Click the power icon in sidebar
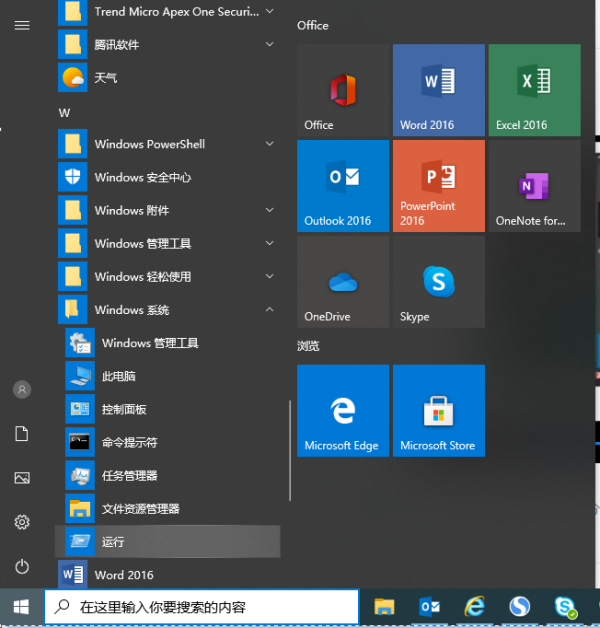600x628 pixels. point(22,566)
